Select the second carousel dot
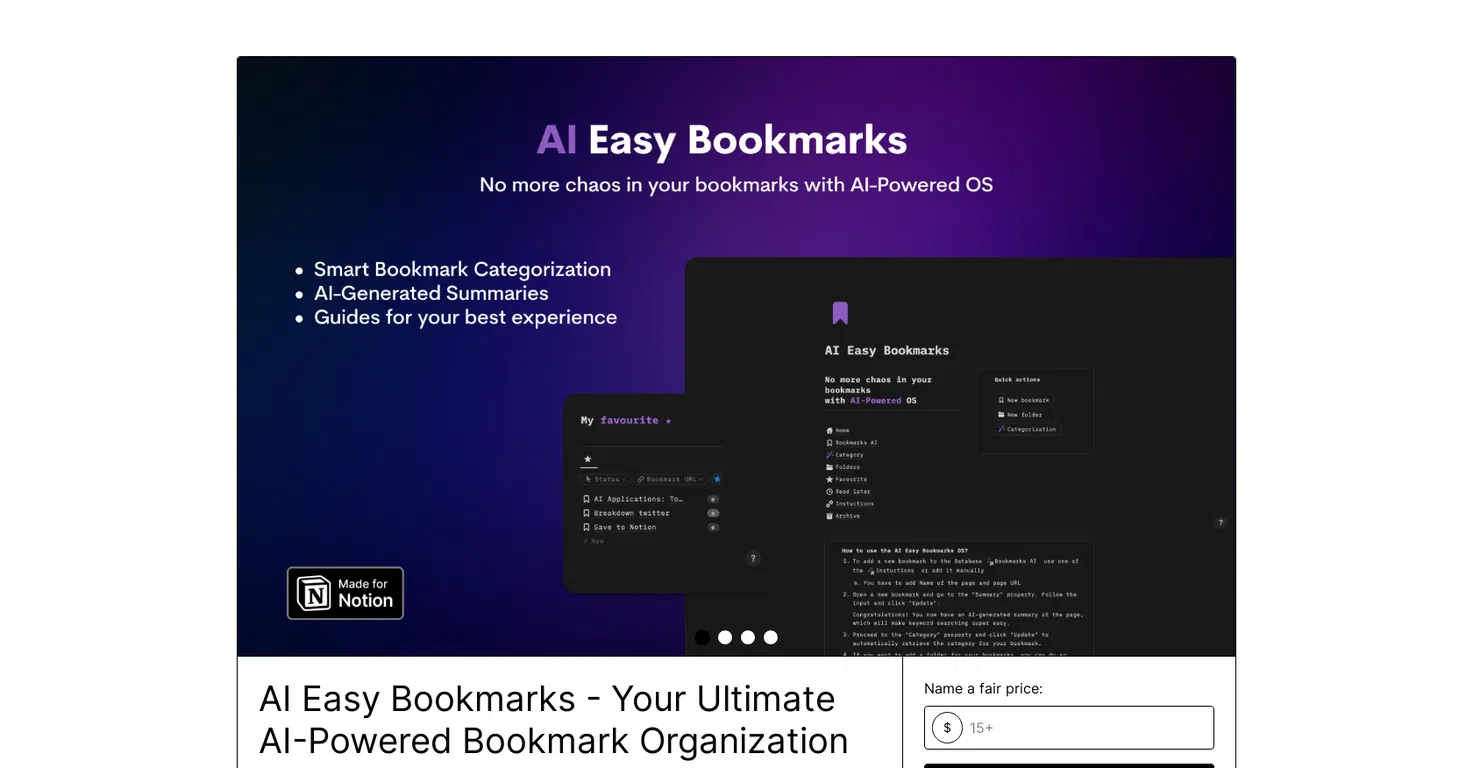 [725, 637]
